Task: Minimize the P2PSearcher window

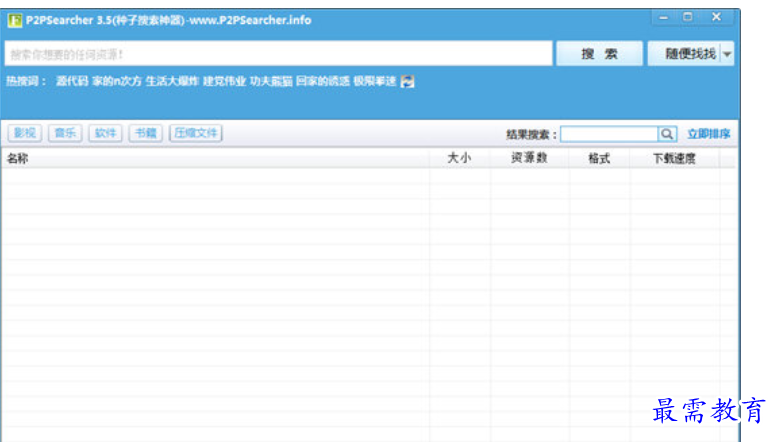Action: tap(663, 18)
